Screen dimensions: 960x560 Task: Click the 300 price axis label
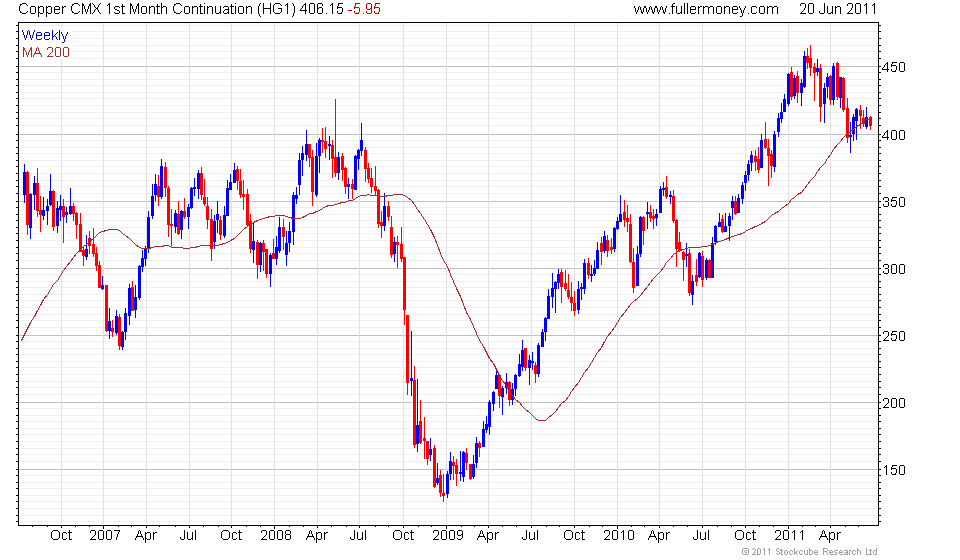click(x=894, y=269)
